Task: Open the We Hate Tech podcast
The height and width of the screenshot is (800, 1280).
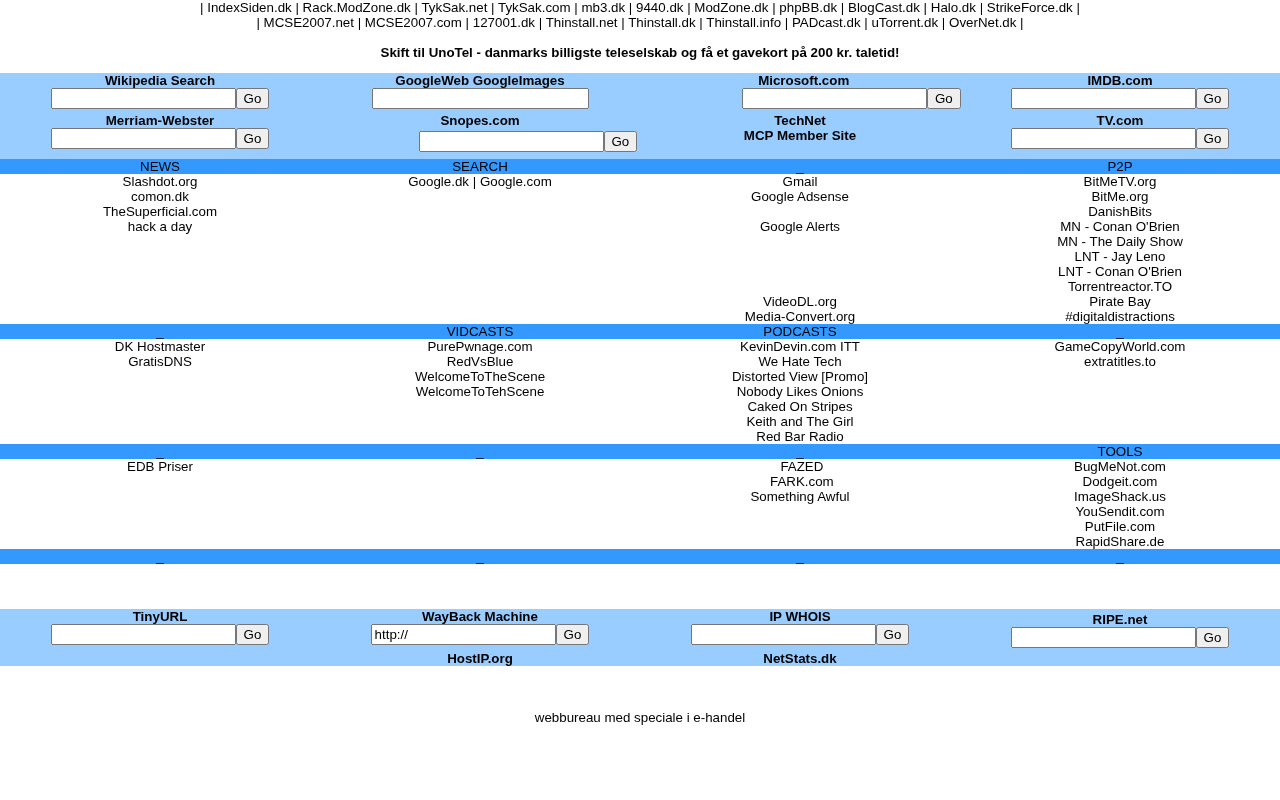Action: click(800, 362)
